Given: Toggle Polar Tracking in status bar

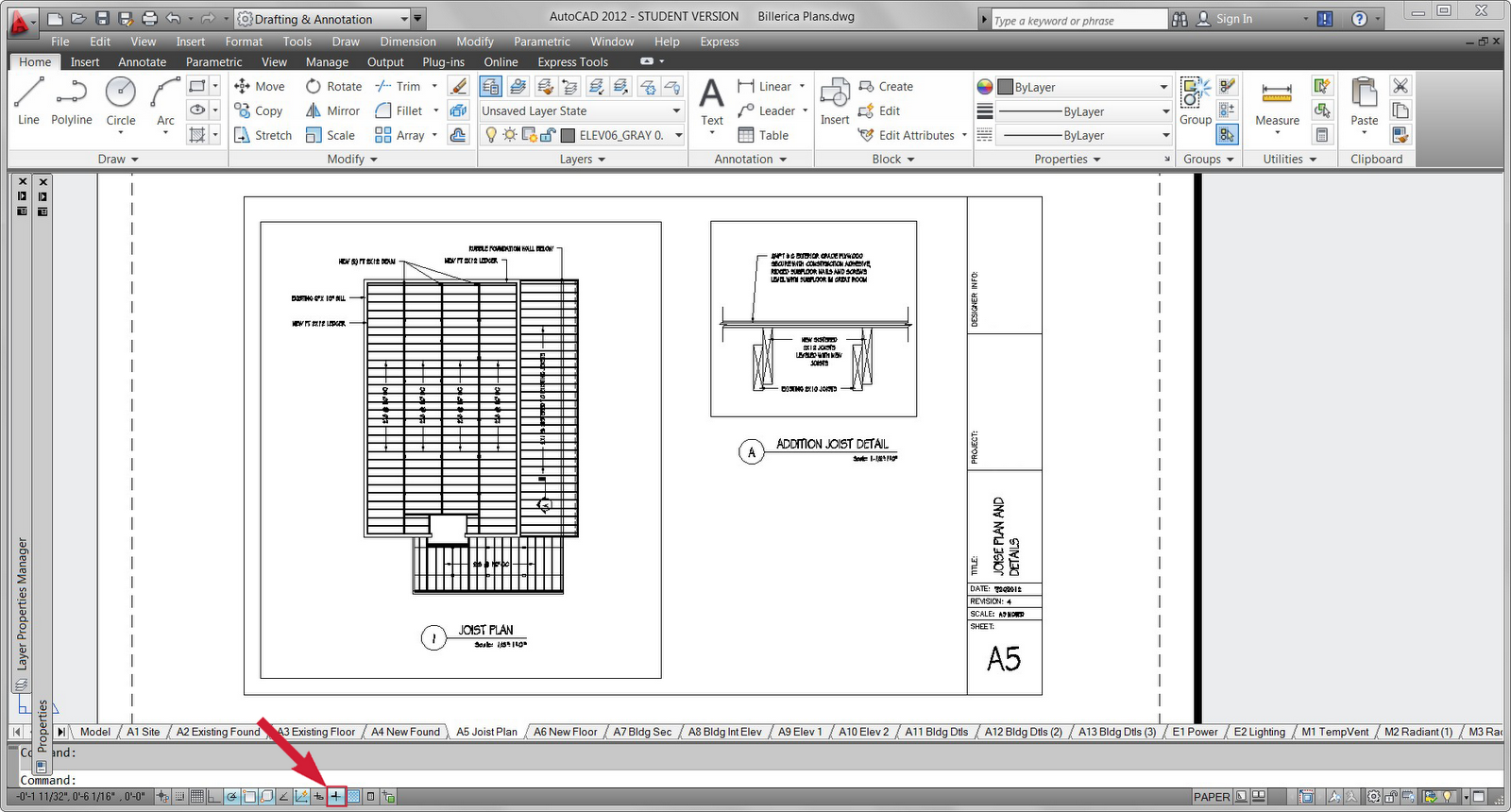Looking at the screenshot, I should pyautogui.click(x=232, y=797).
